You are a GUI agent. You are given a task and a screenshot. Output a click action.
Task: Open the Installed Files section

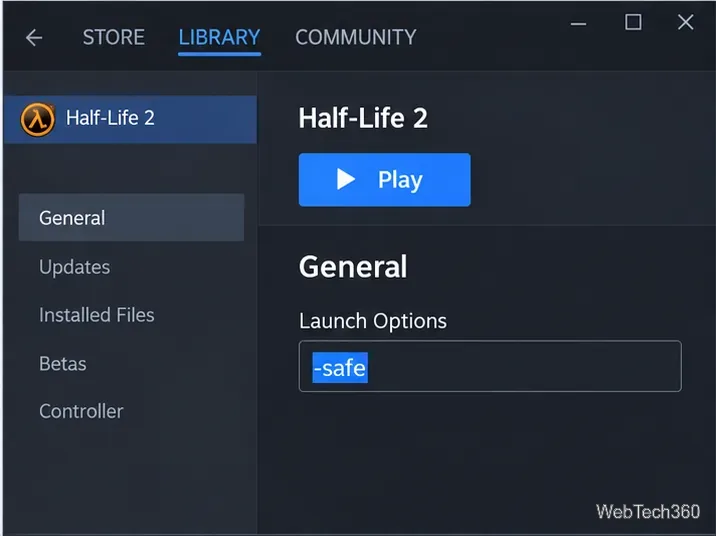click(97, 315)
